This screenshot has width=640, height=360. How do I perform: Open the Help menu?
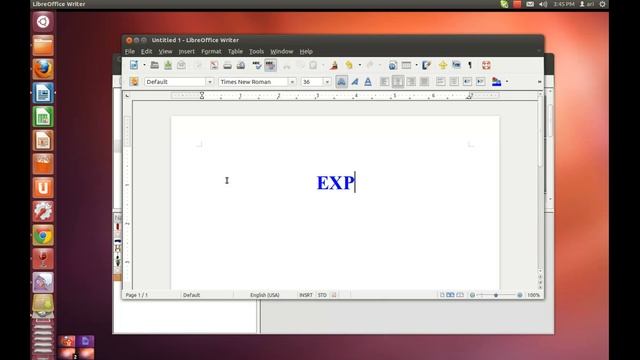(x=306, y=51)
